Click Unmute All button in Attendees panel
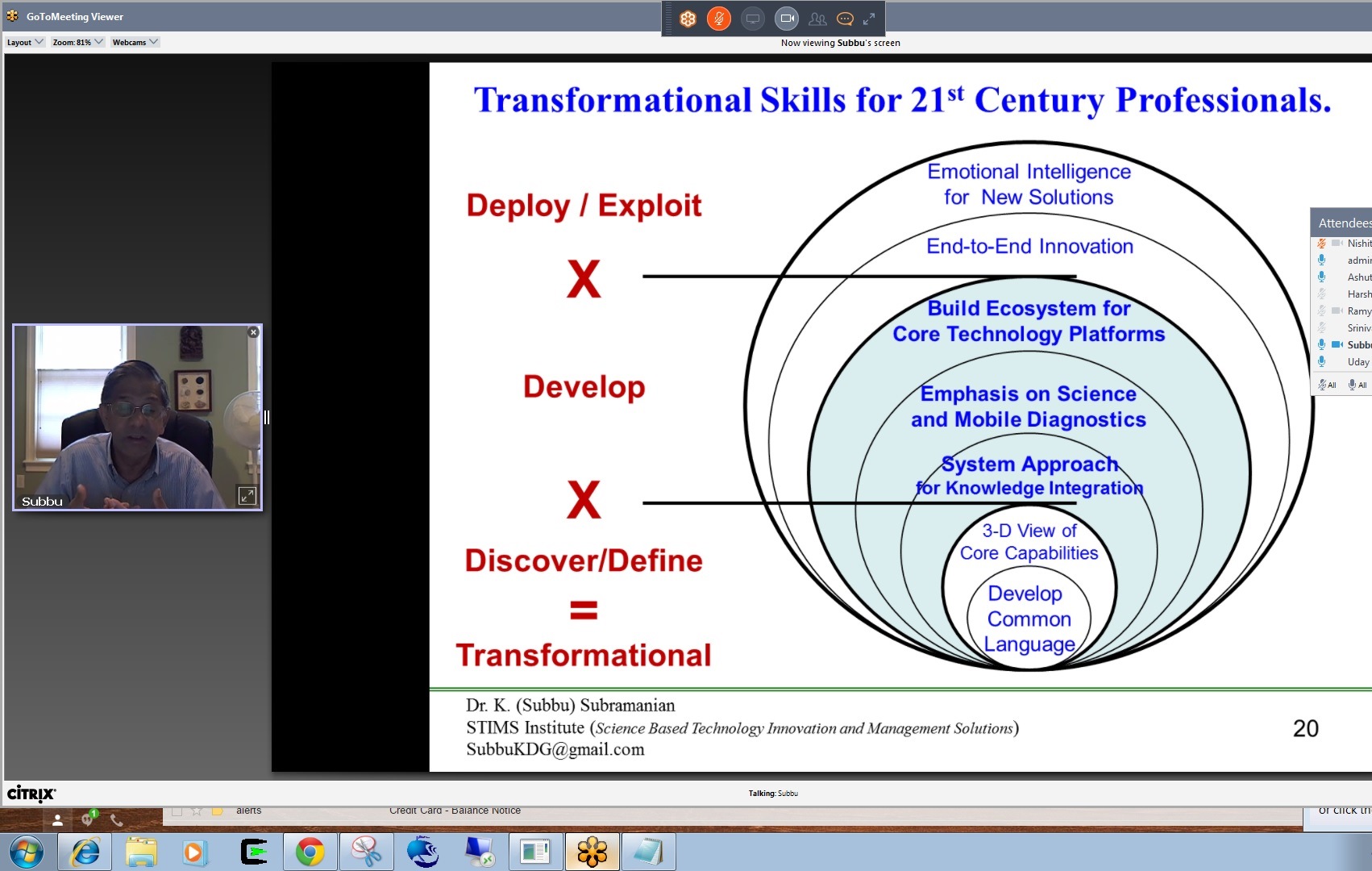Screen dimensions: 1372x871 [x=1357, y=385]
